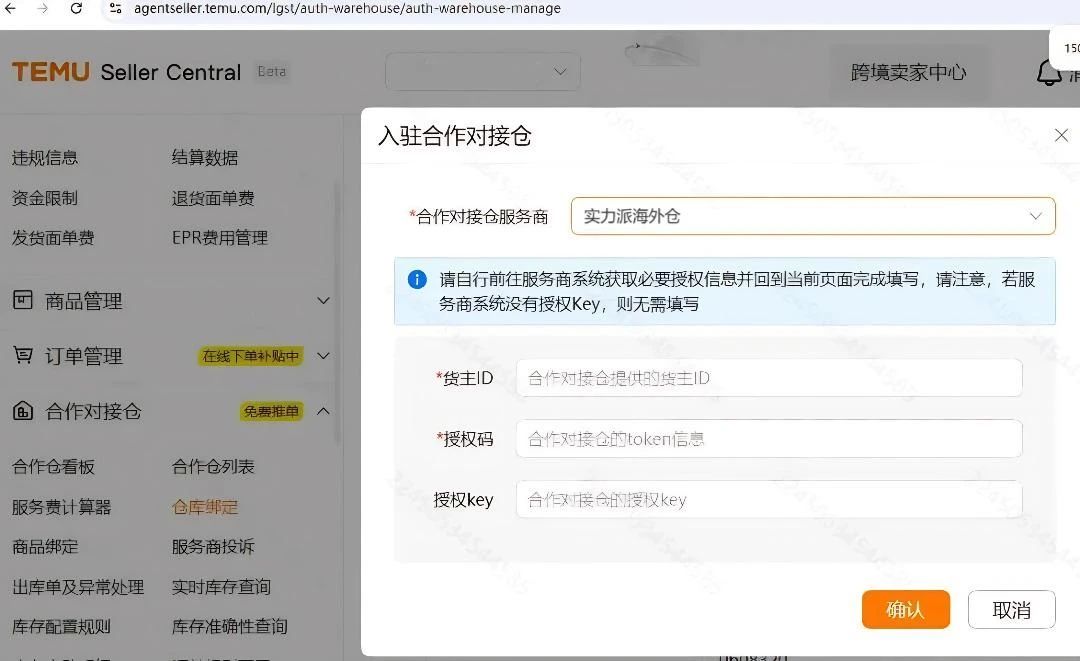This screenshot has width=1080, height=661.
Task: Click the 订单管理 cart icon
Action: tap(23, 355)
